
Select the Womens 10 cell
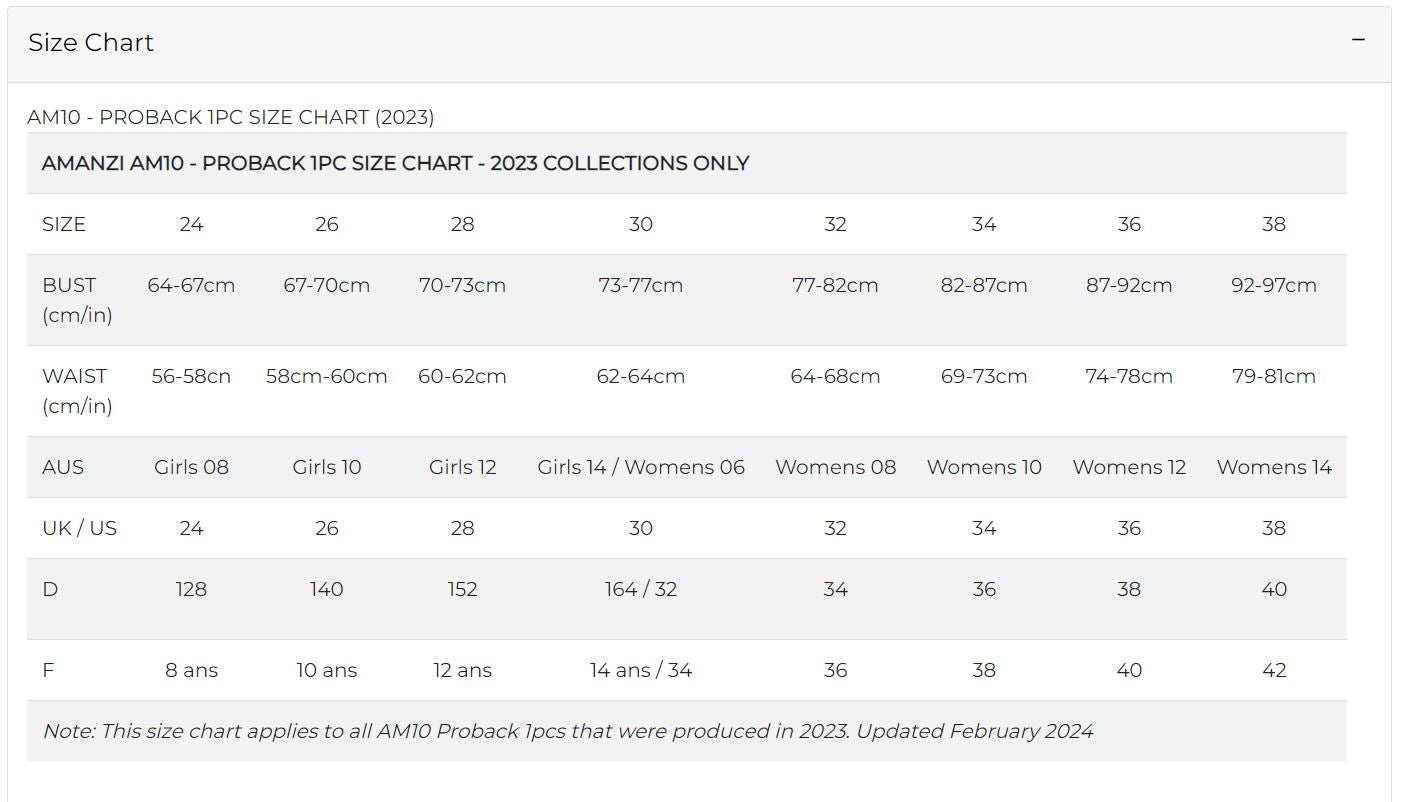(984, 467)
